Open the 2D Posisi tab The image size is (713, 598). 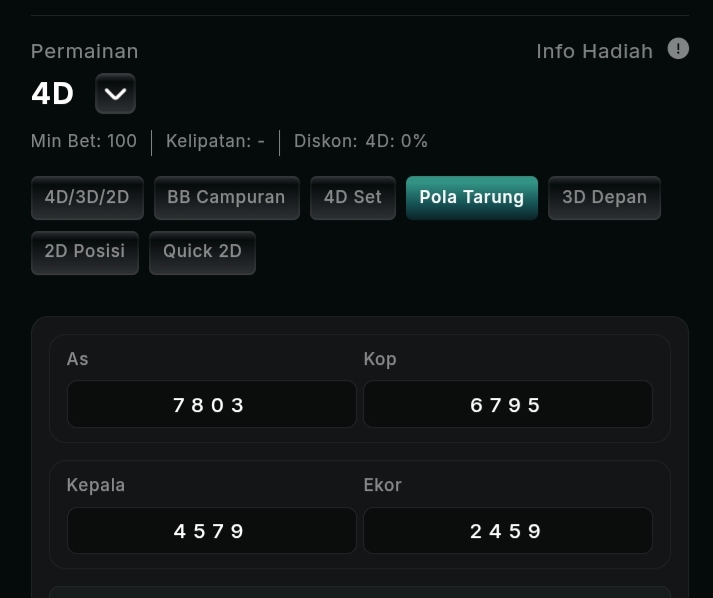(85, 251)
